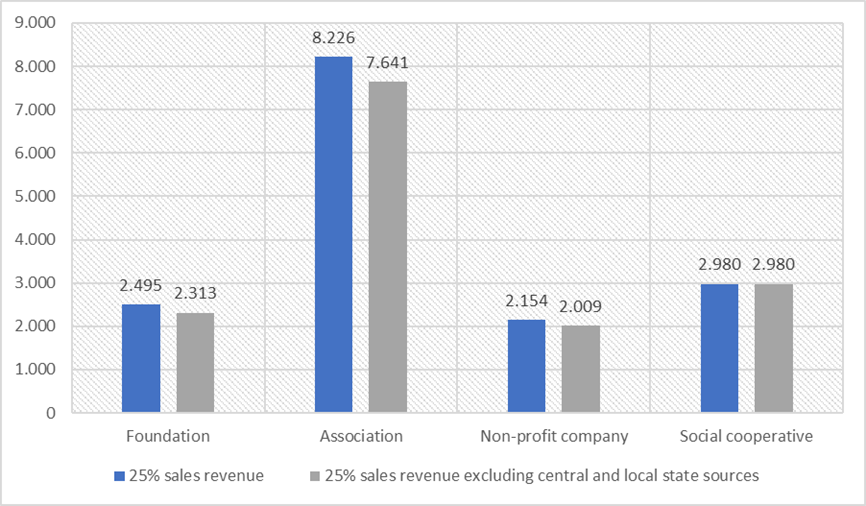Select the blue Association bar

tap(333, 234)
